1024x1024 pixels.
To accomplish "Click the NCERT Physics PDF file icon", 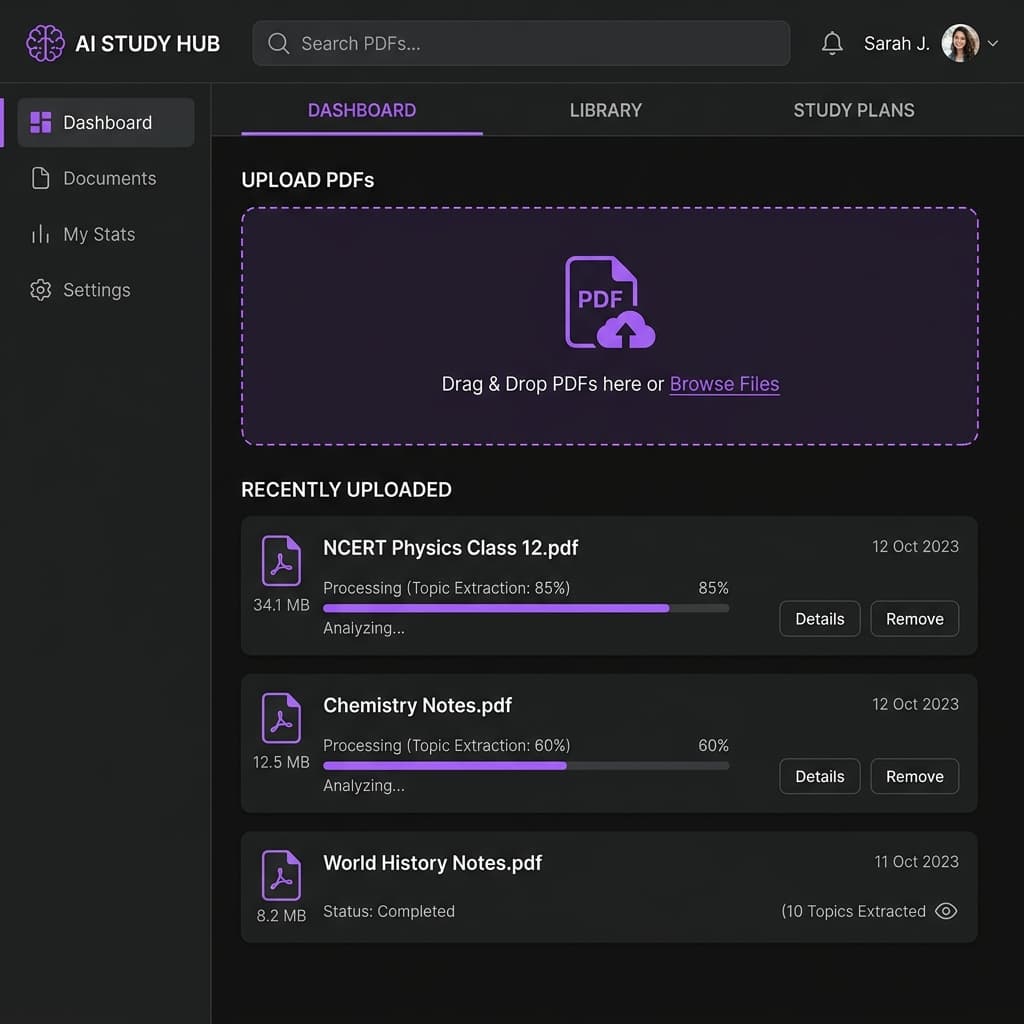I will click(281, 561).
